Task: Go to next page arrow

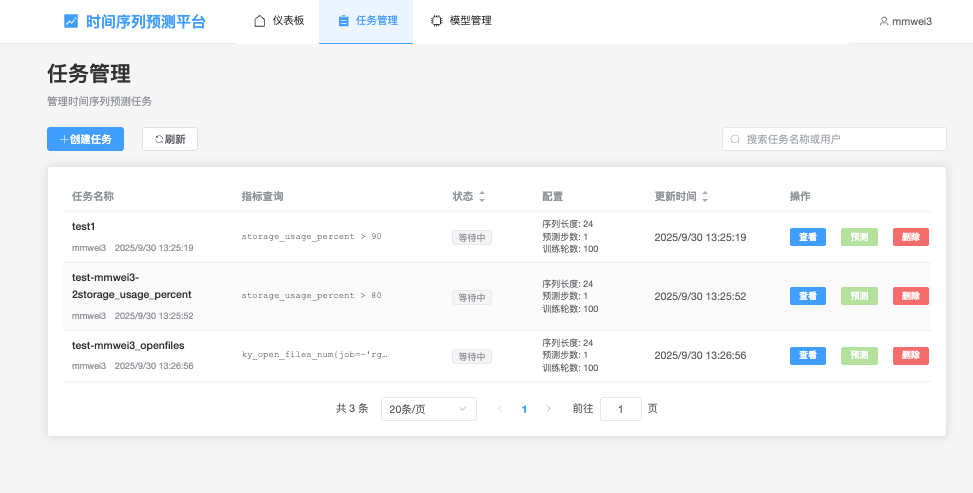Action: [x=548, y=409]
